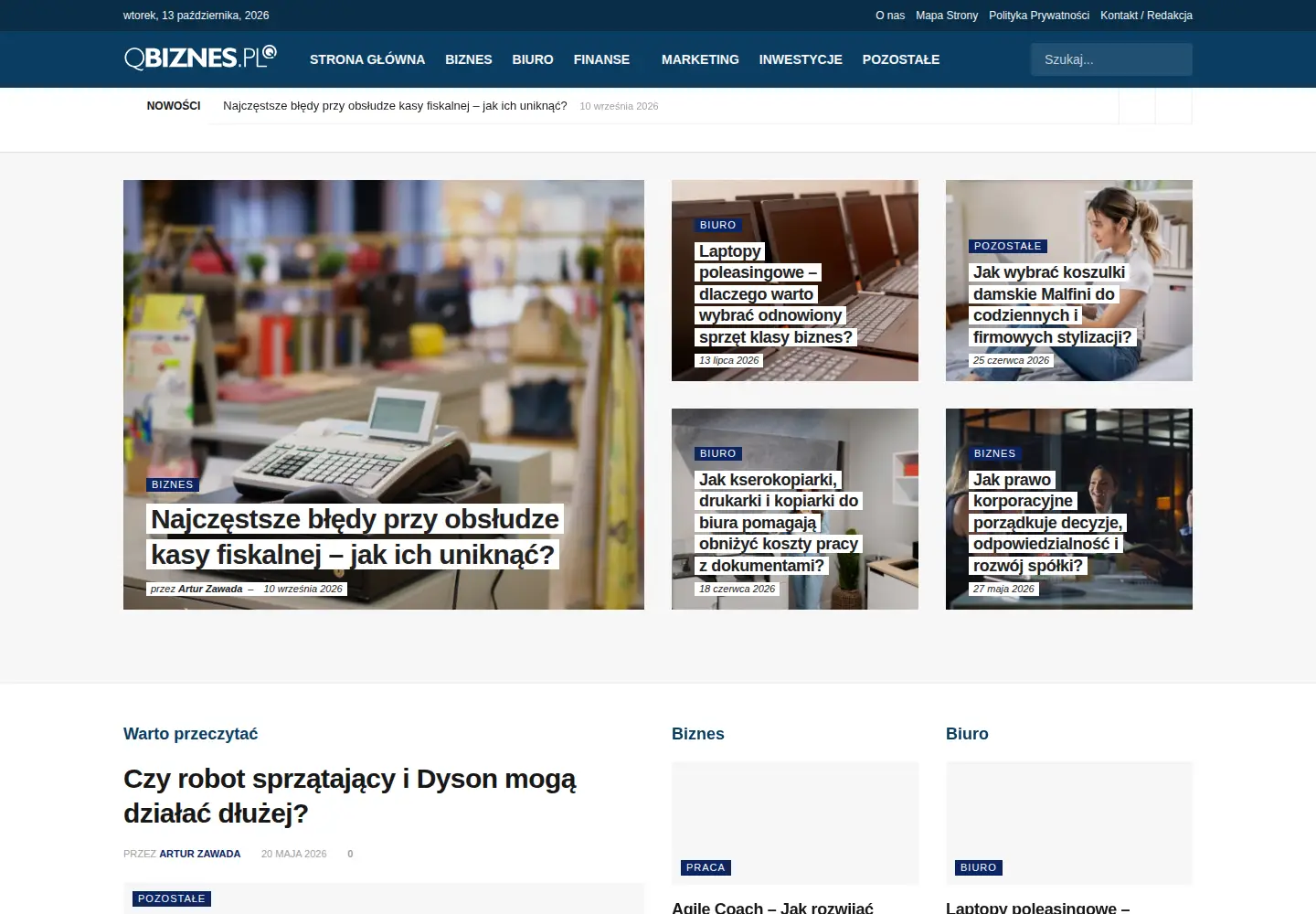Screen dimensions: 1316x914
Task: Open article Jak prawo korporacyjne porządkuje decyzje
Action: click(x=1047, y=523)
